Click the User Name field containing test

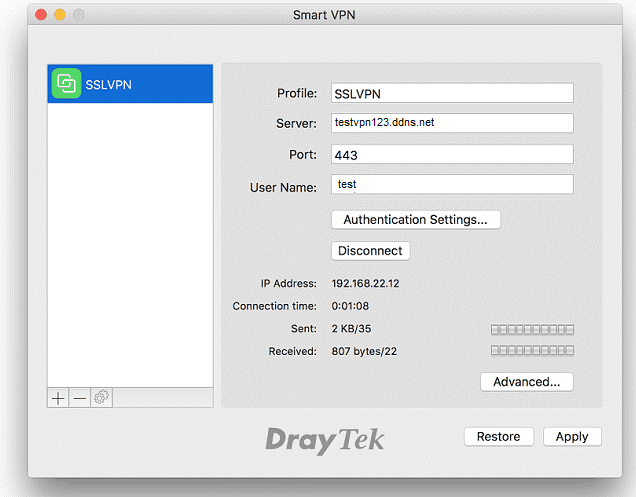pos(452,184)
